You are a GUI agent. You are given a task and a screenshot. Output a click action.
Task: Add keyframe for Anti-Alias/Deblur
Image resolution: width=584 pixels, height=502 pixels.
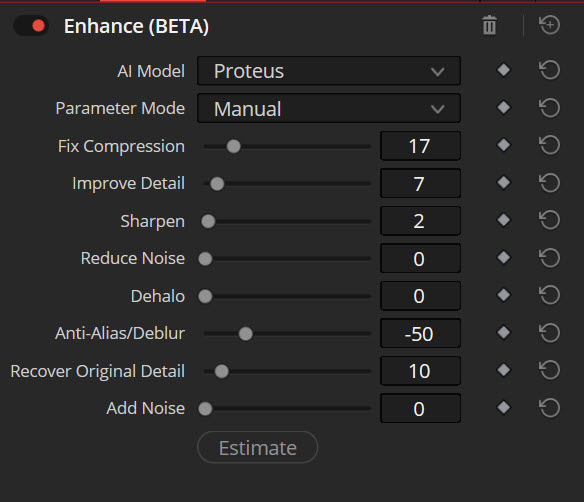pyautogui.click(x=504, y=333)
